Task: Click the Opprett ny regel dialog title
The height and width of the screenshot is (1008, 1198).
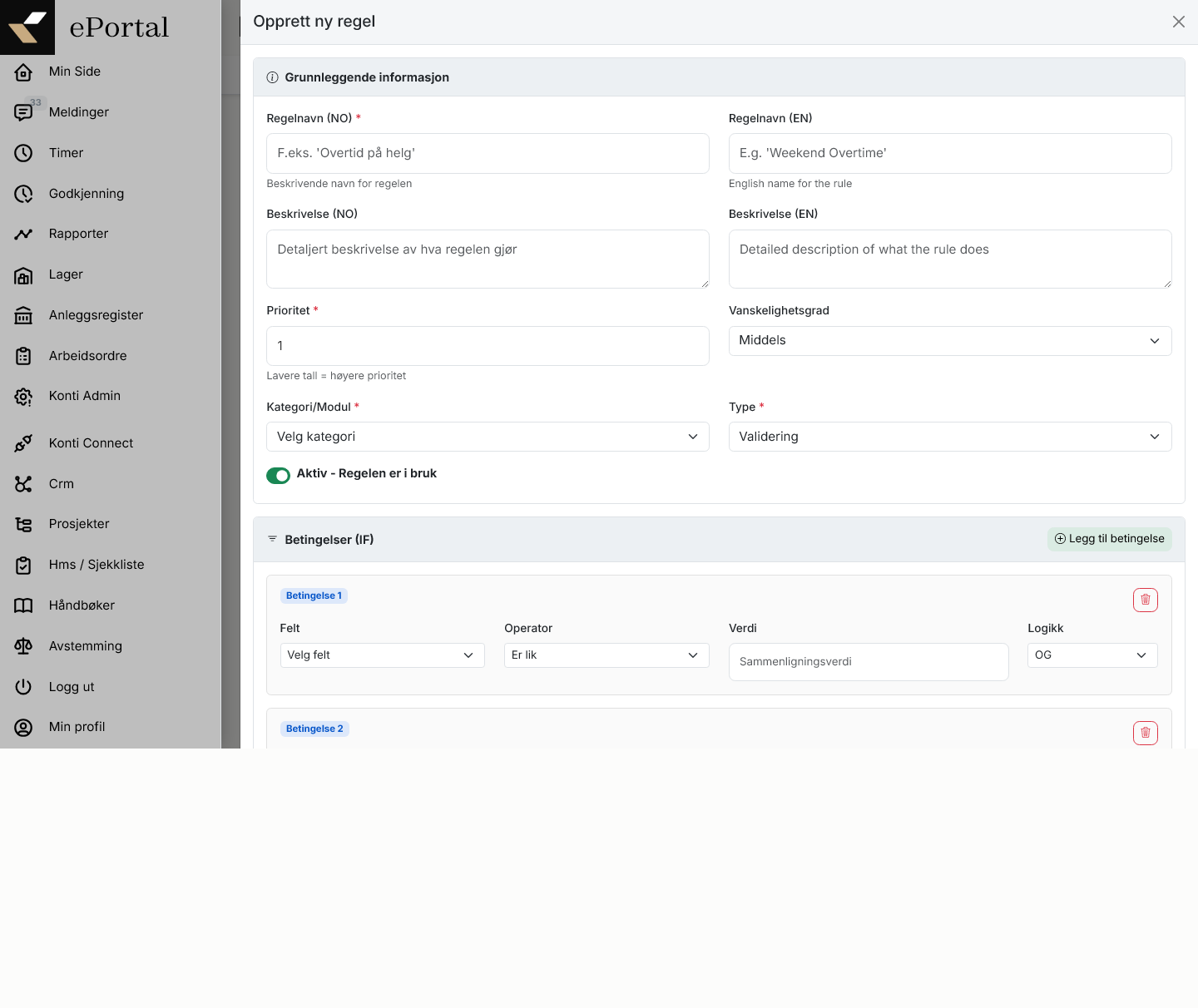Action: 314,22
